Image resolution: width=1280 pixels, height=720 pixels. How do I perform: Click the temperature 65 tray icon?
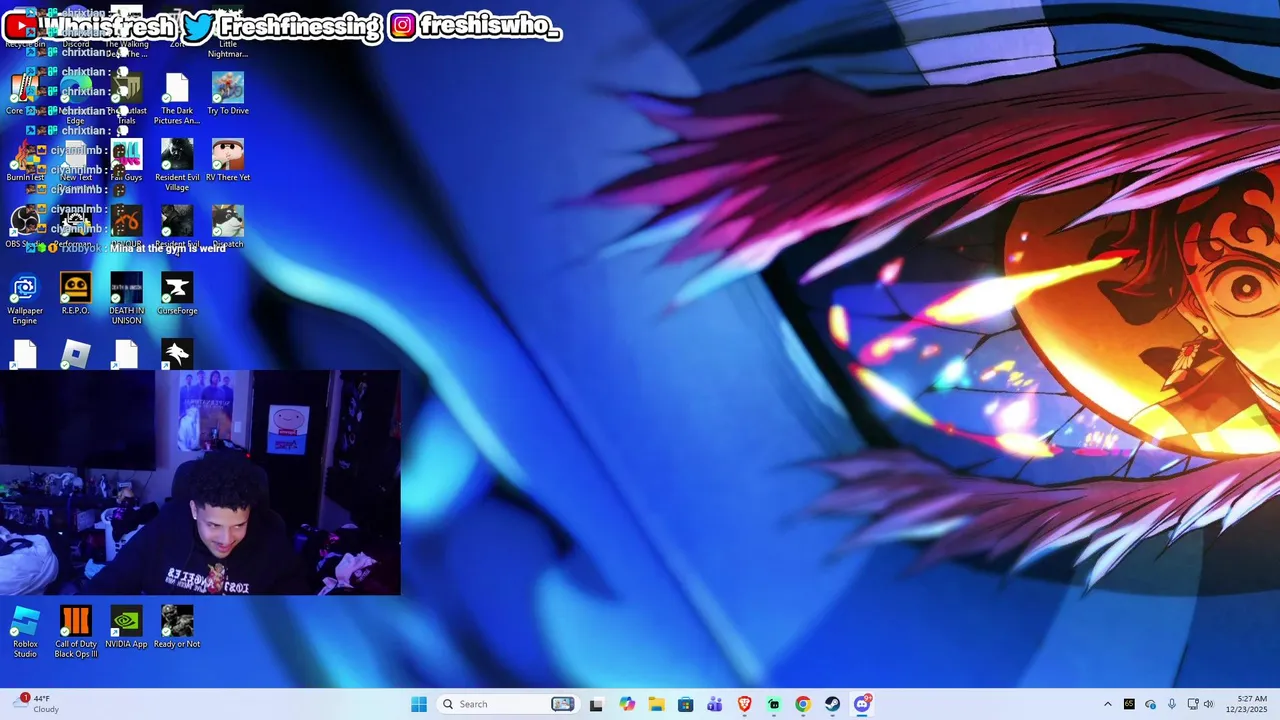tap(1129, 704)
